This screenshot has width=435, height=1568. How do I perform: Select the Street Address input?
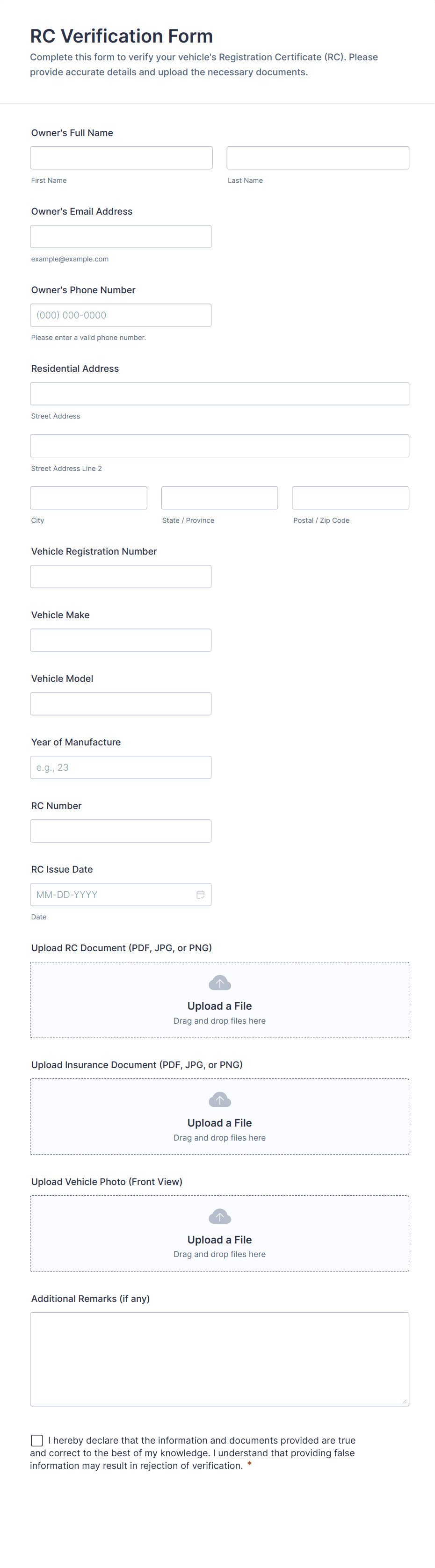pyautogui.click(x=219, y=393)
